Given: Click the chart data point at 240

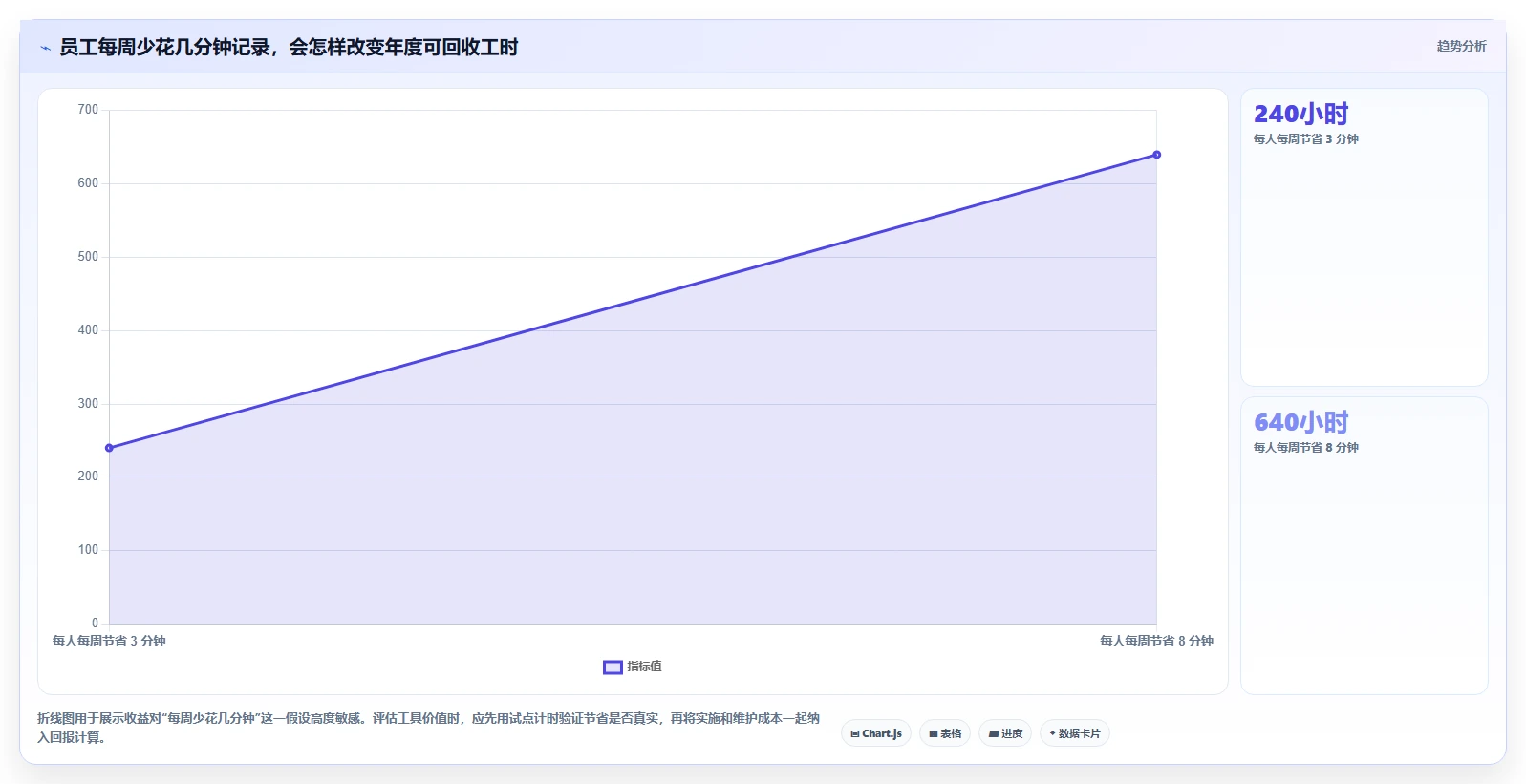Looking at the screenshot, I should pyautogui.click(x=109, y=448).
